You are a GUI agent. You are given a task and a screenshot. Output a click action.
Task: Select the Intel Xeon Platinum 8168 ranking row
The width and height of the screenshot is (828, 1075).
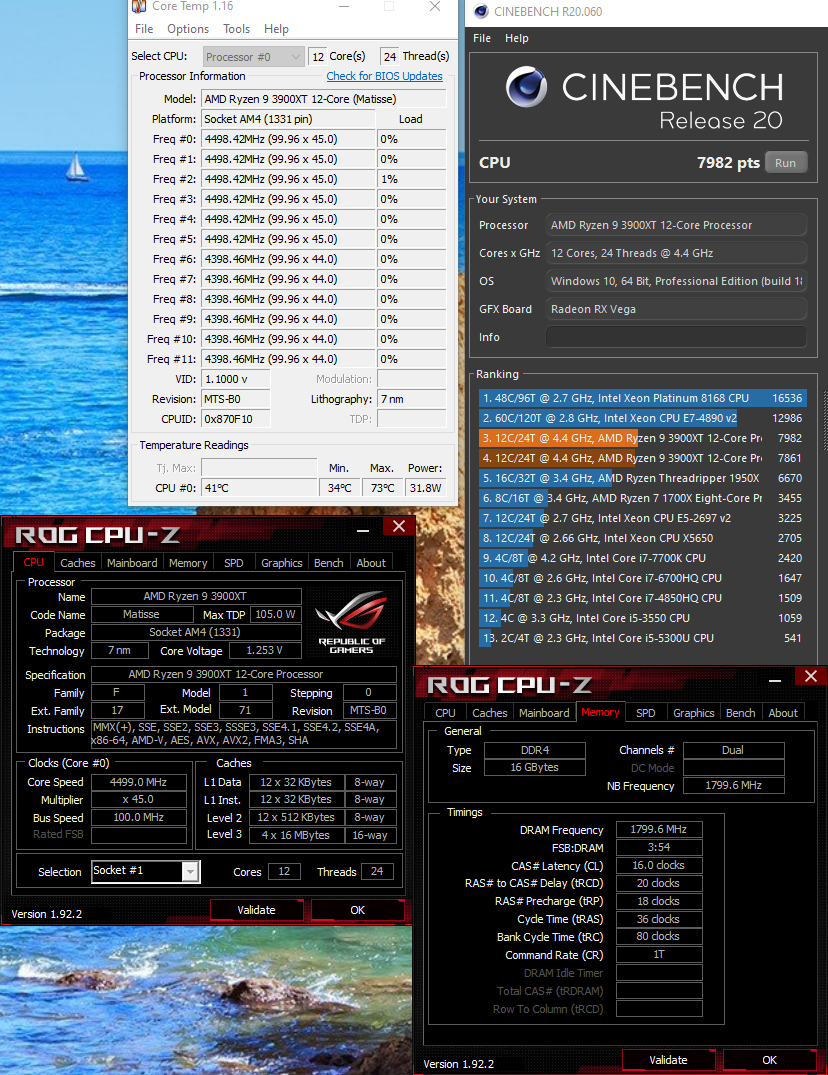(642, 398)
